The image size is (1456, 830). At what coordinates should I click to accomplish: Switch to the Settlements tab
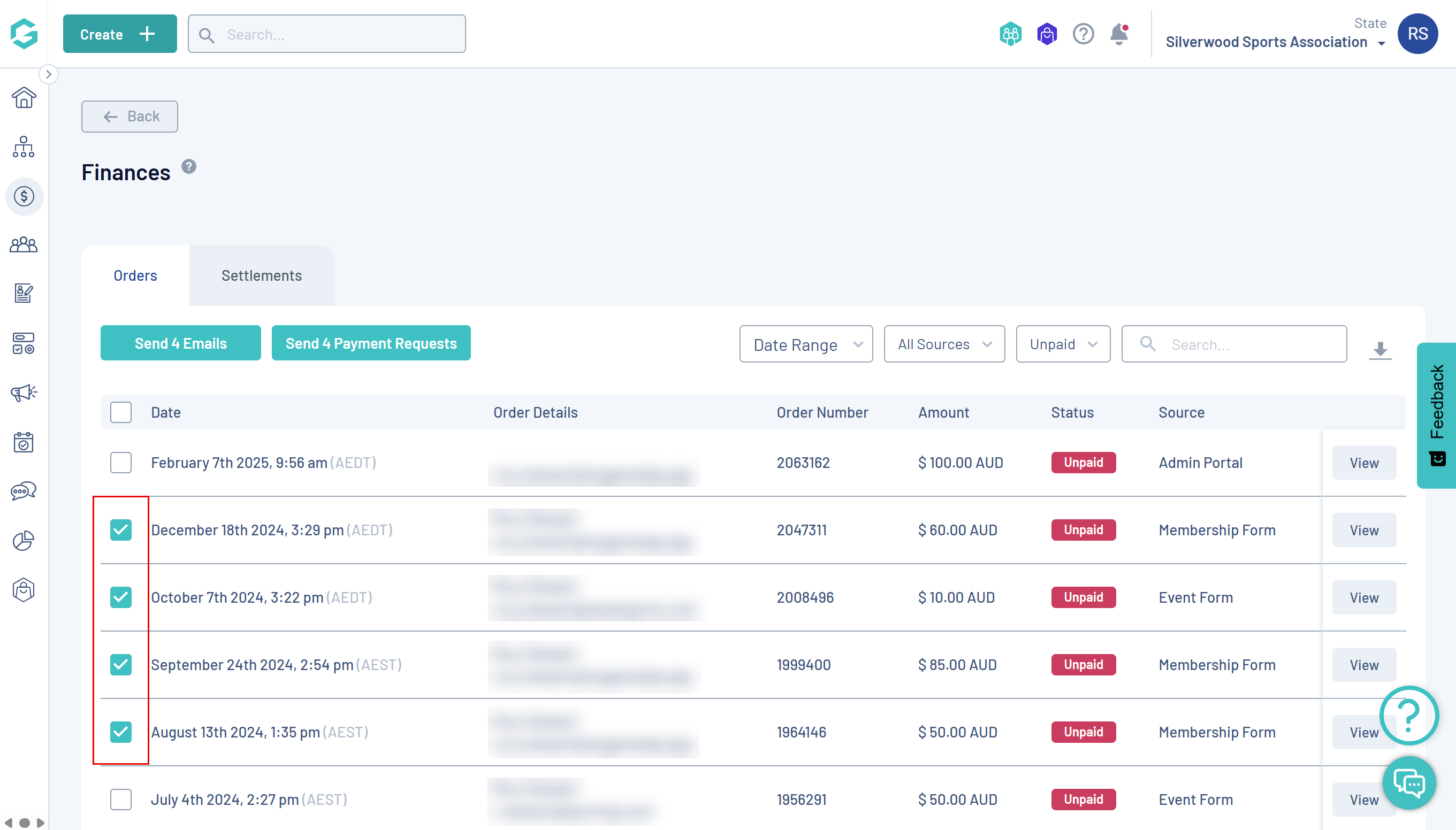click(x=261, y=276)
